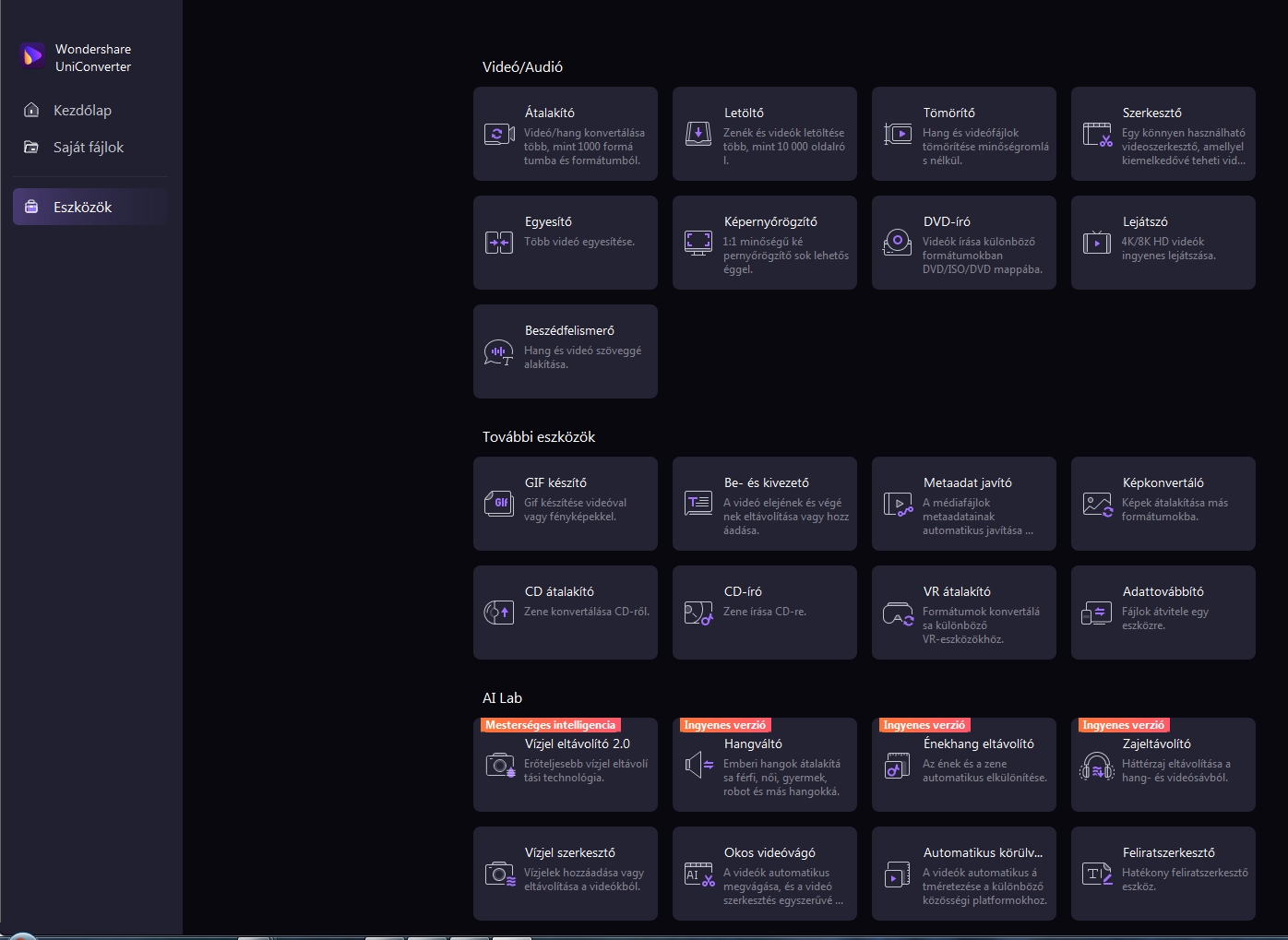This screenshot has width=1288, height=940.
Task: Click the Letöltő downloader icon
Action: coord(698,135)
